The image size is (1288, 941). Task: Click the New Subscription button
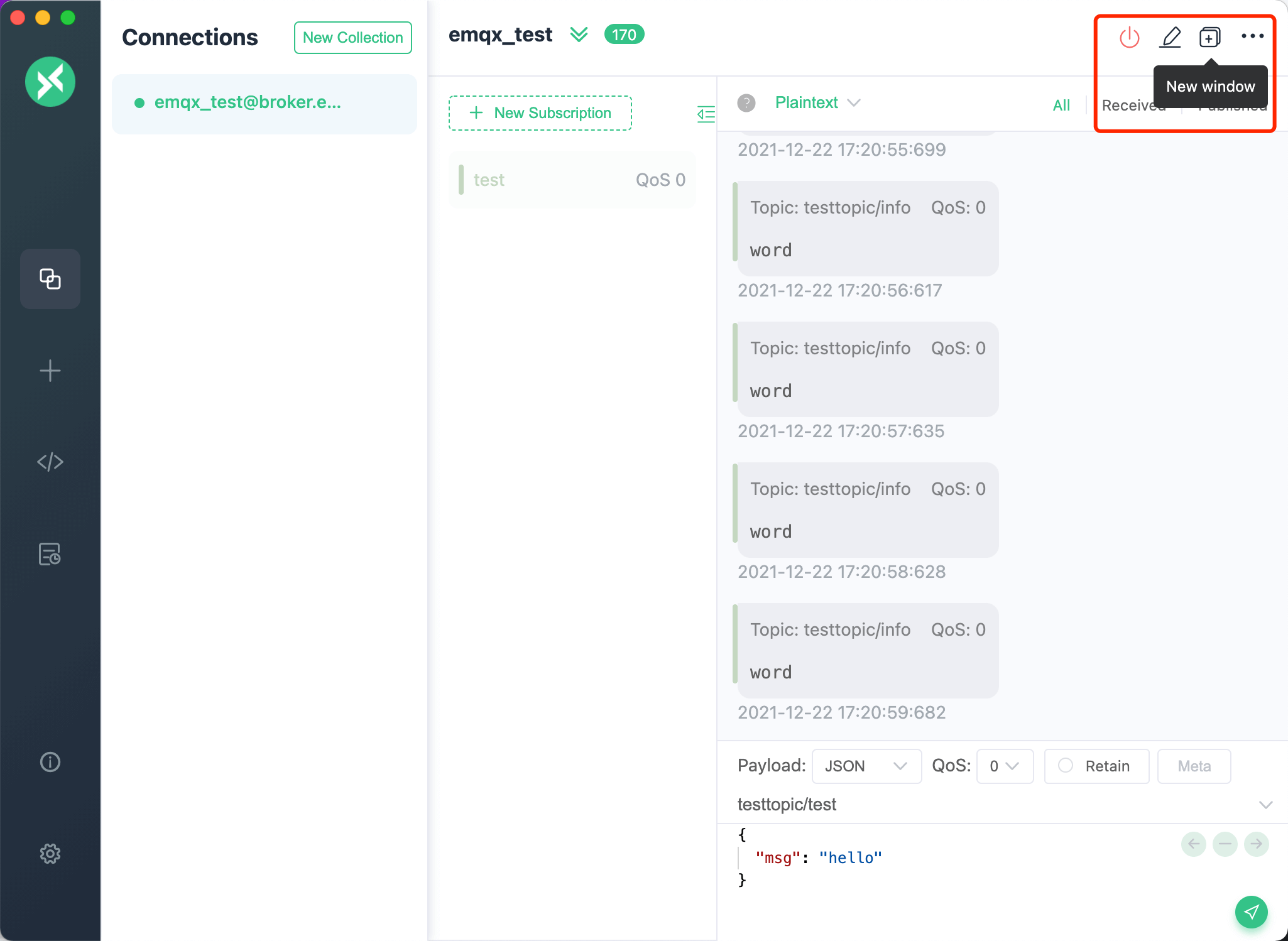click(540, 113)
